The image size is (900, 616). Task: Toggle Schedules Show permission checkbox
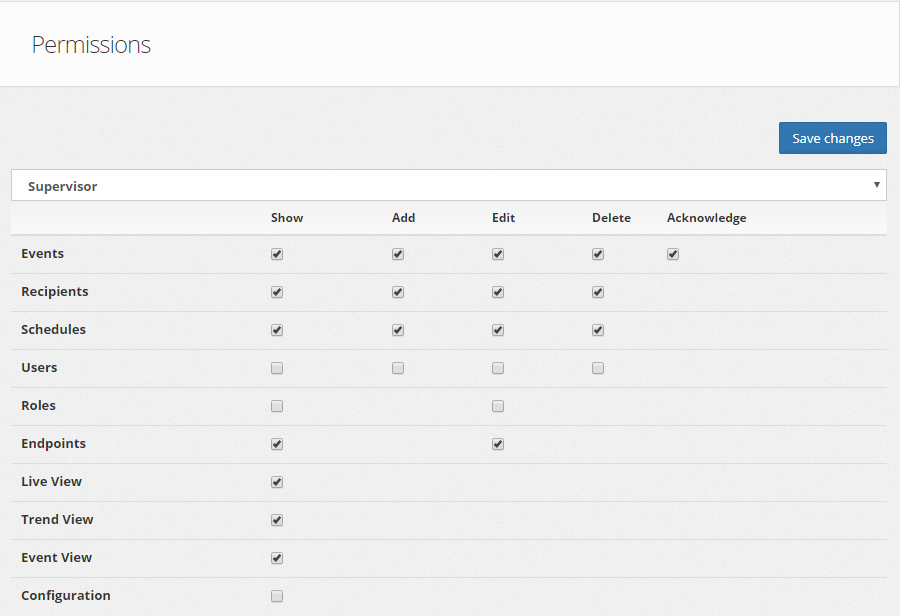tap(277, 330)
